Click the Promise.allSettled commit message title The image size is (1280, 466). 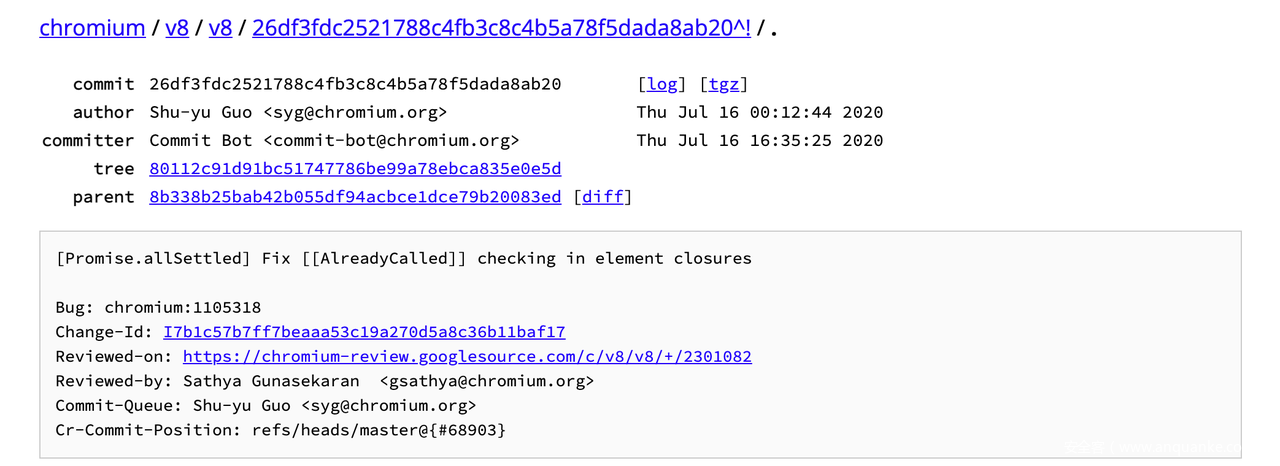403,258
